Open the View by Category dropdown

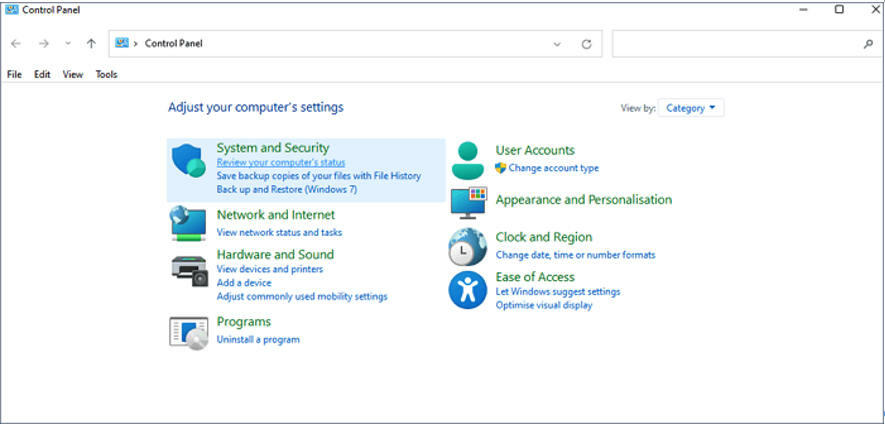(691, 108)
